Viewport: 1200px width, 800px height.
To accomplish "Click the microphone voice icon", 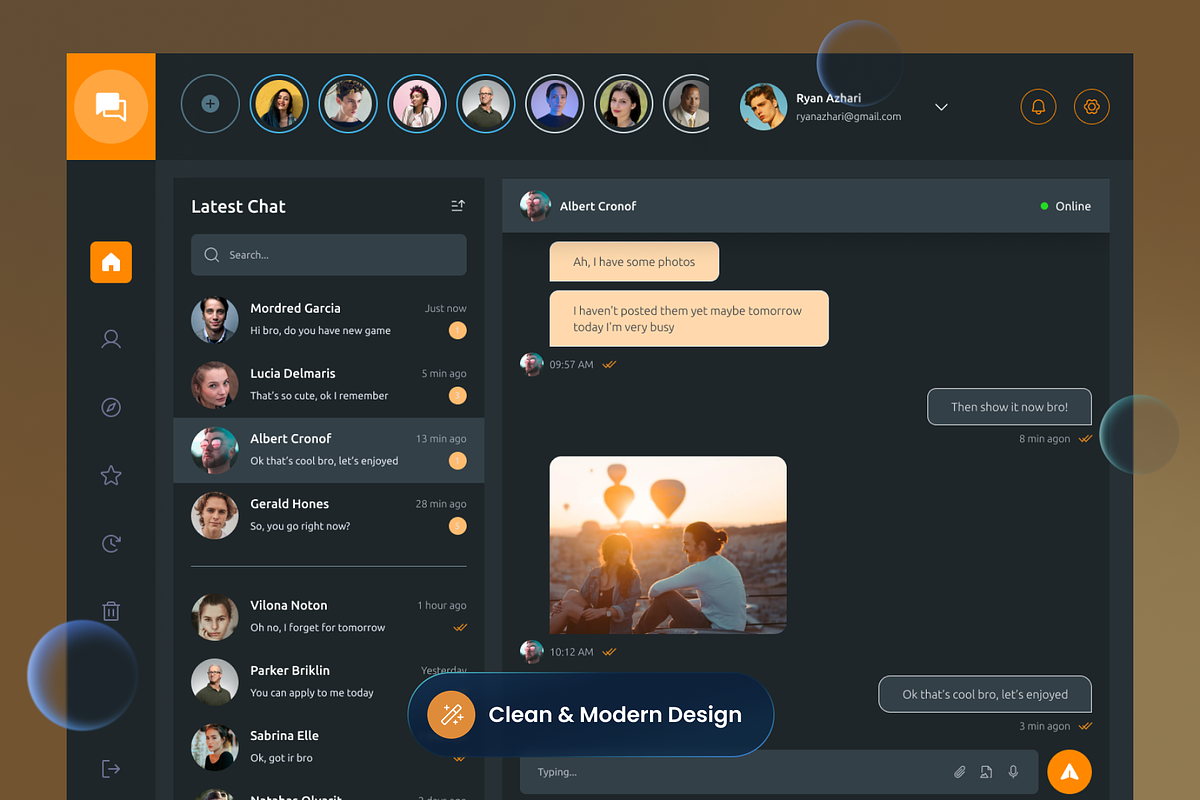I will [x=1013, y=772].
